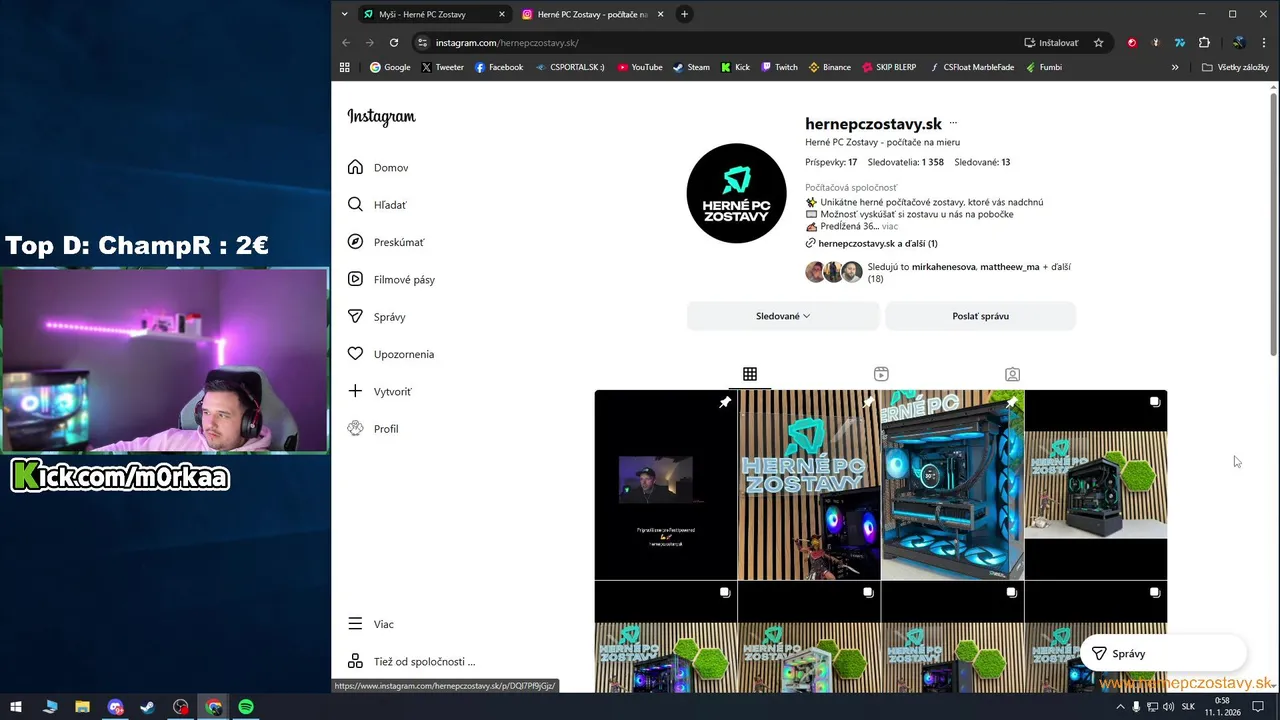
Task: Open the CSPORTAL.SK bookmark
Action: [x=570, y=67]
